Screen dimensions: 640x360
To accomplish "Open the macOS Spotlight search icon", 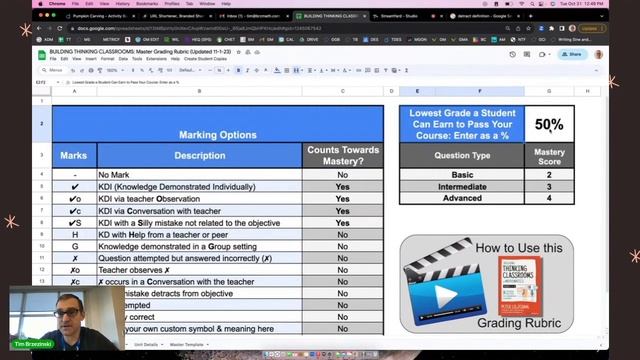I will [532, 4].
